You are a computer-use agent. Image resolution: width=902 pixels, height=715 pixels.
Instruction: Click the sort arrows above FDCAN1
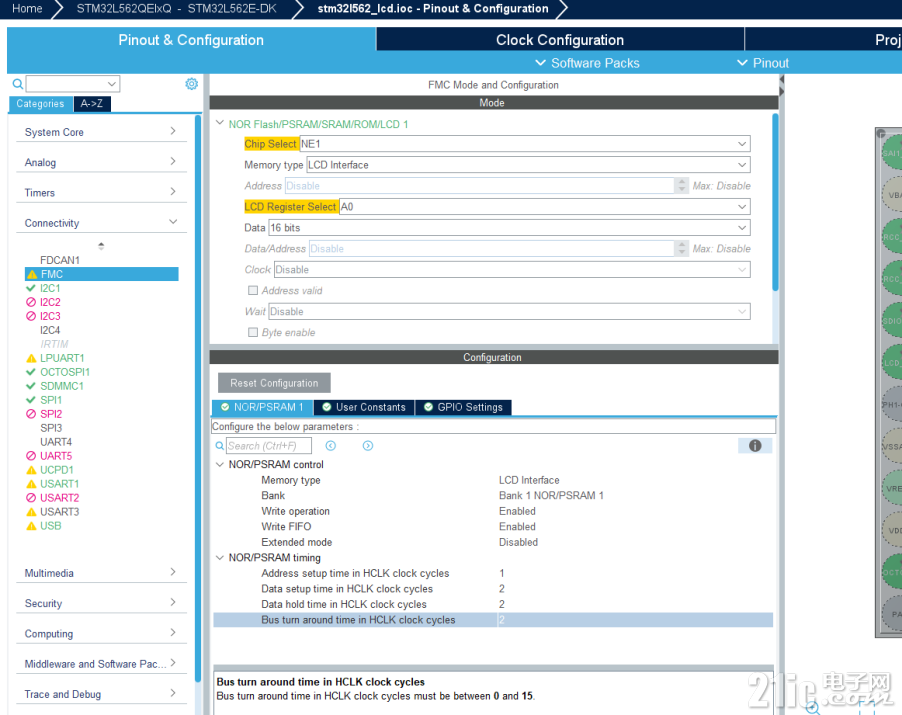(101, 246)
